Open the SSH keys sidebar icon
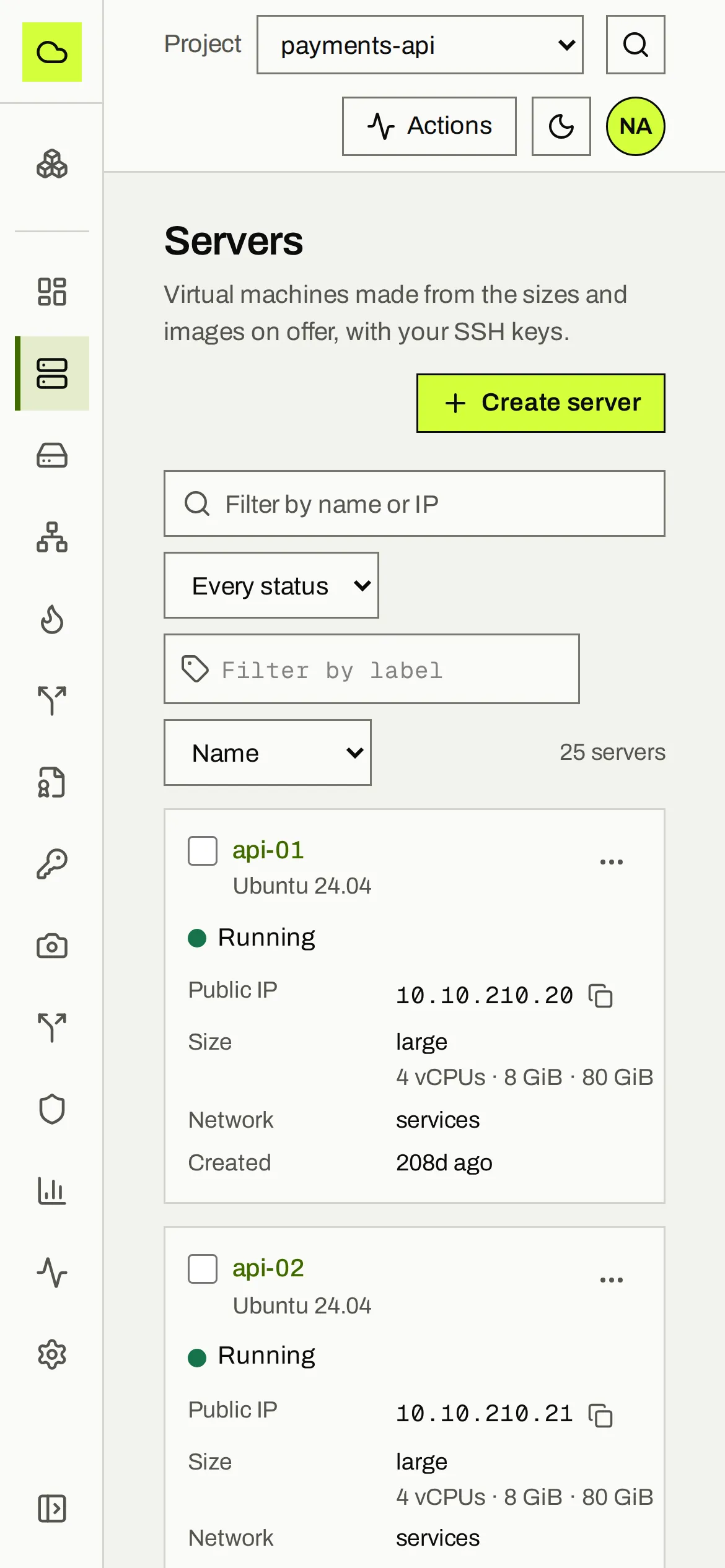This screenshot has width=725, height=1568. pyautogui.click(x=52, y=864)
